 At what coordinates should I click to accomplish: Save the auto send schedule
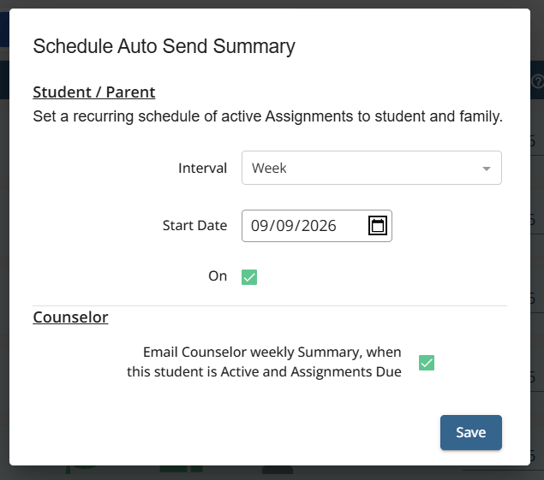pos(471,432)
